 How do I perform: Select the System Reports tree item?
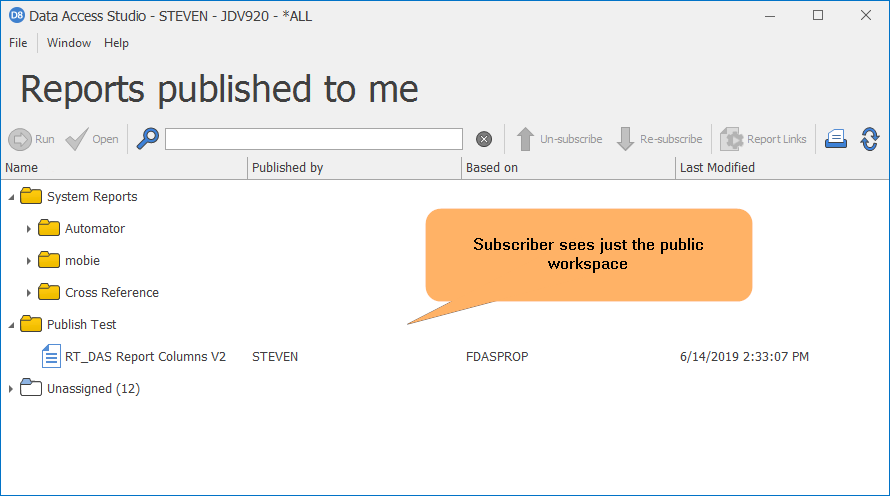tap(92, 196)
